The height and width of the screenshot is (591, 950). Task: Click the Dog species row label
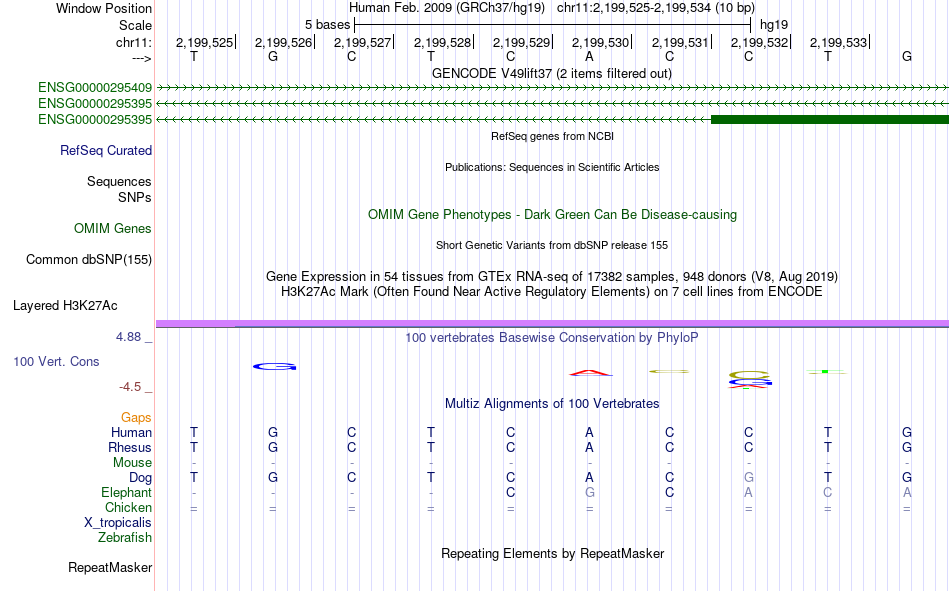tap(141, 478)
